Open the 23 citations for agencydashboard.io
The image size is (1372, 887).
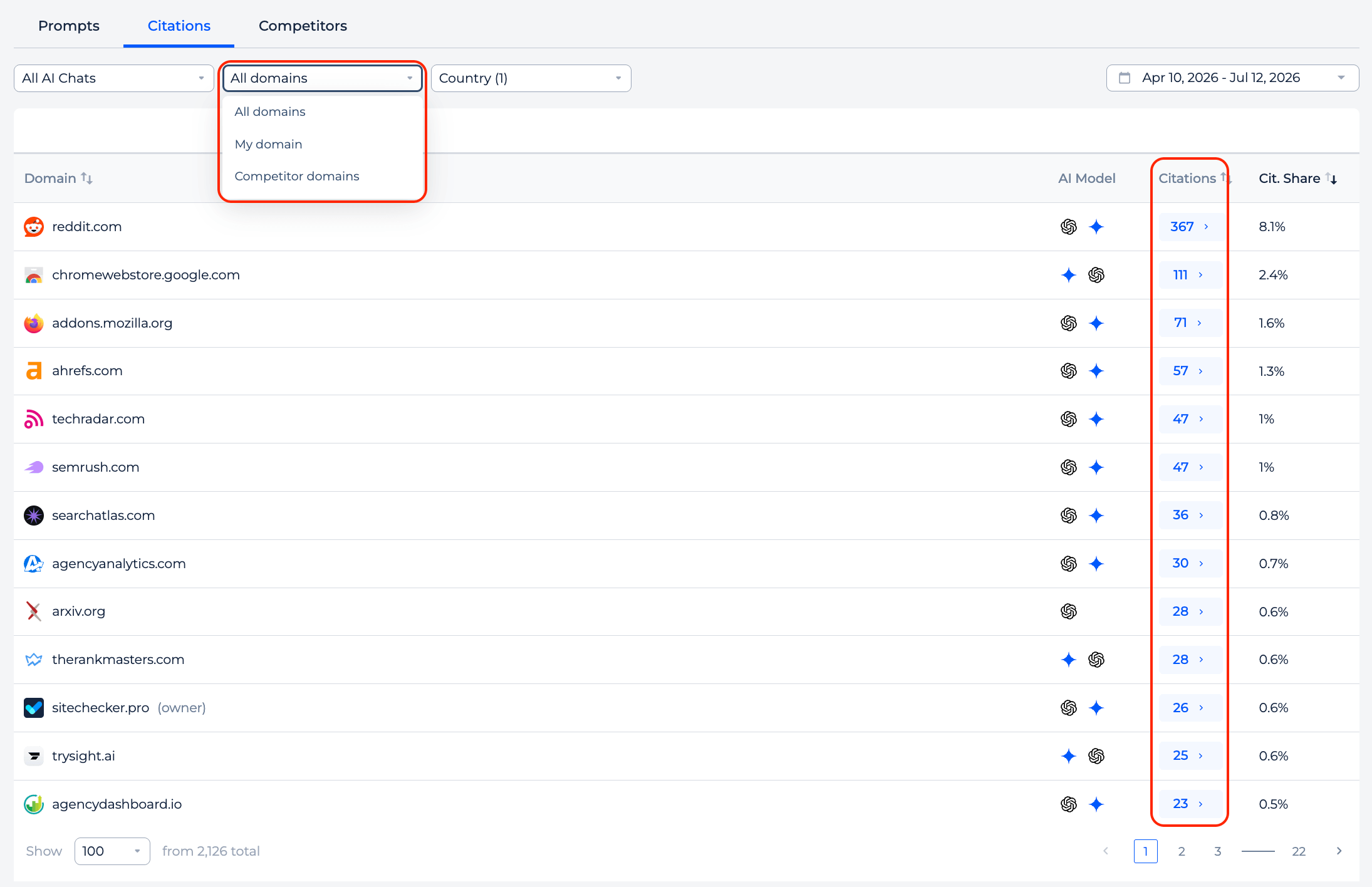(x=1190, y=804)
